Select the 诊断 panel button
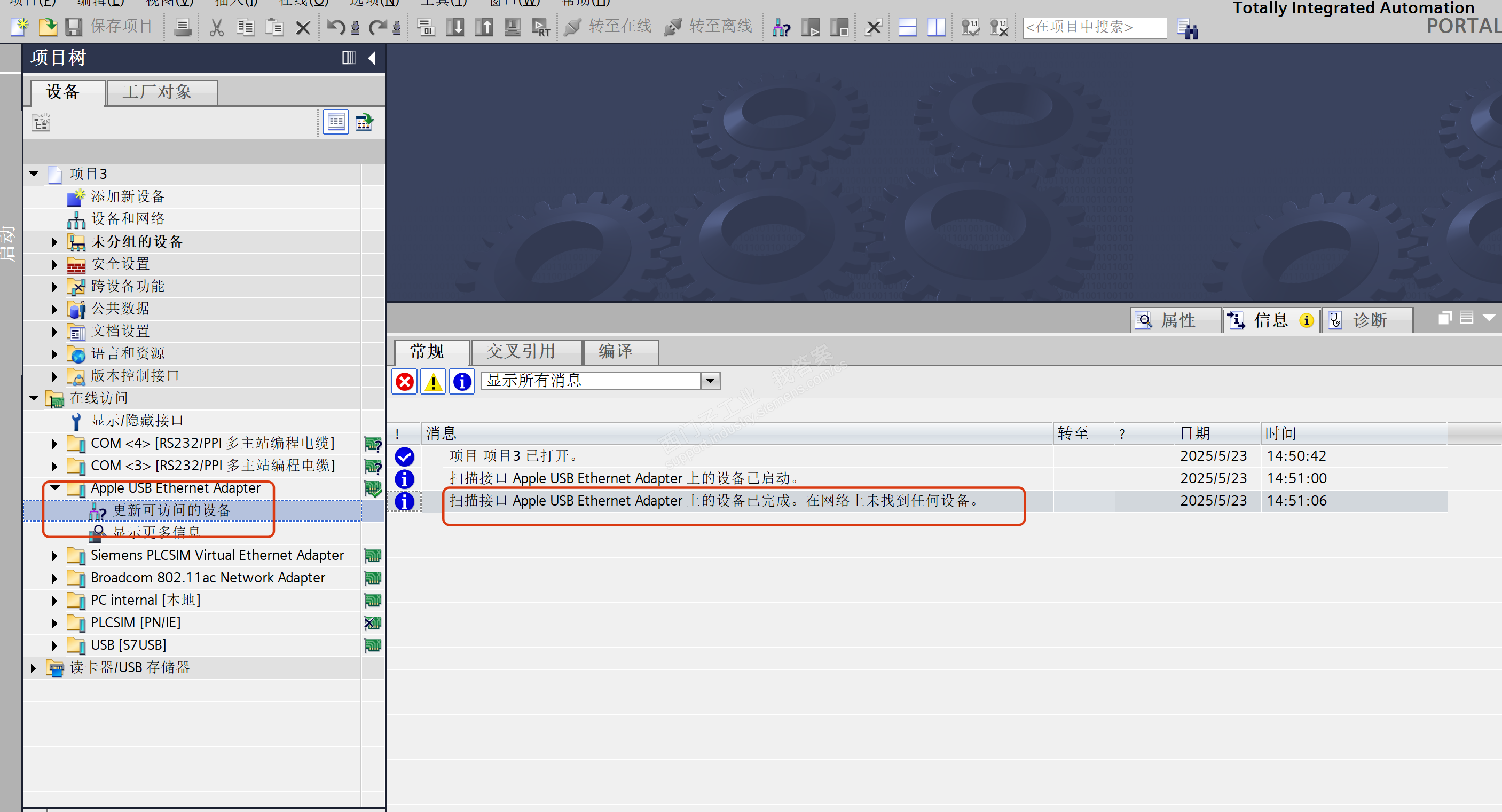This screenshot has width=1502, height=812. point(1366,320)
